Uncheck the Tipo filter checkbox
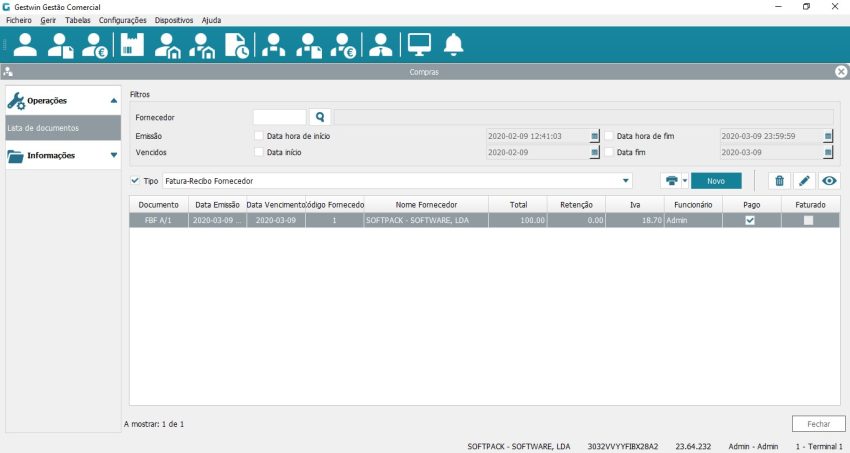Image resolution: width=850 pixels, height=453 pixels. (x=136, y=181)
